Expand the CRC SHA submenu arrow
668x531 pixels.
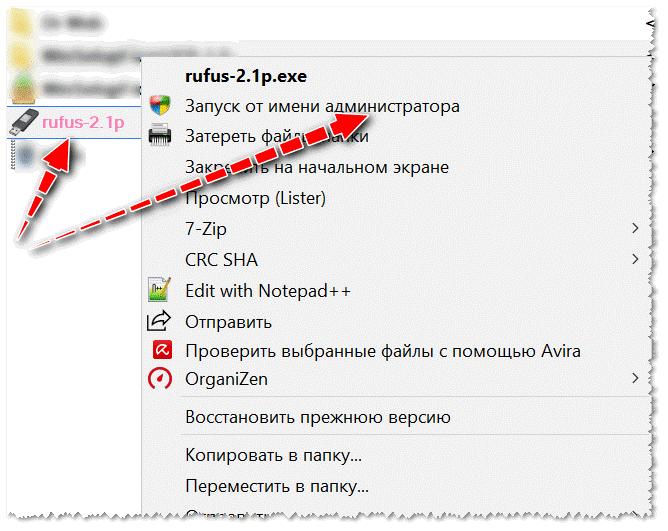[x=635, y=259]
